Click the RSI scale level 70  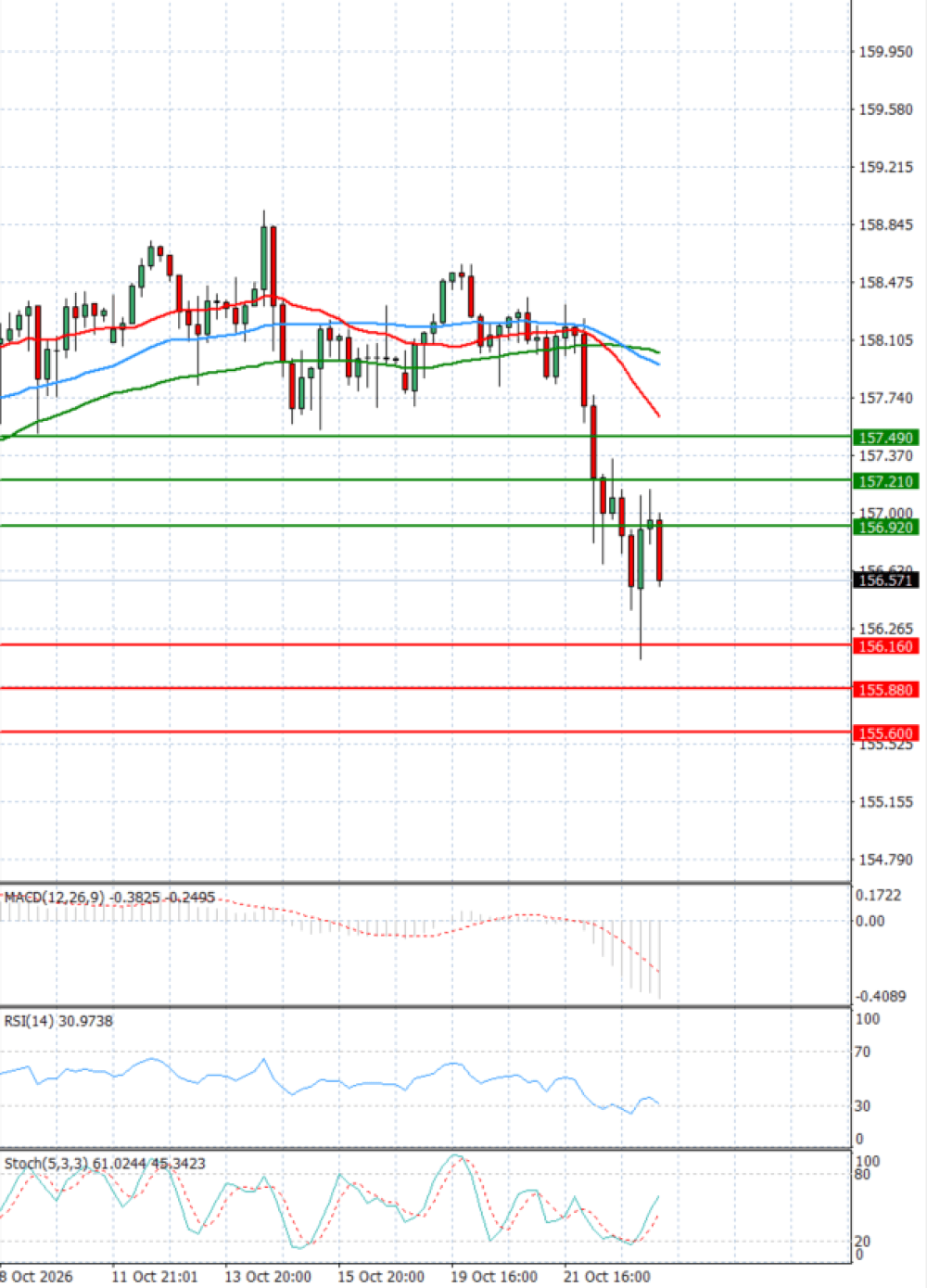coord(862,1052)
